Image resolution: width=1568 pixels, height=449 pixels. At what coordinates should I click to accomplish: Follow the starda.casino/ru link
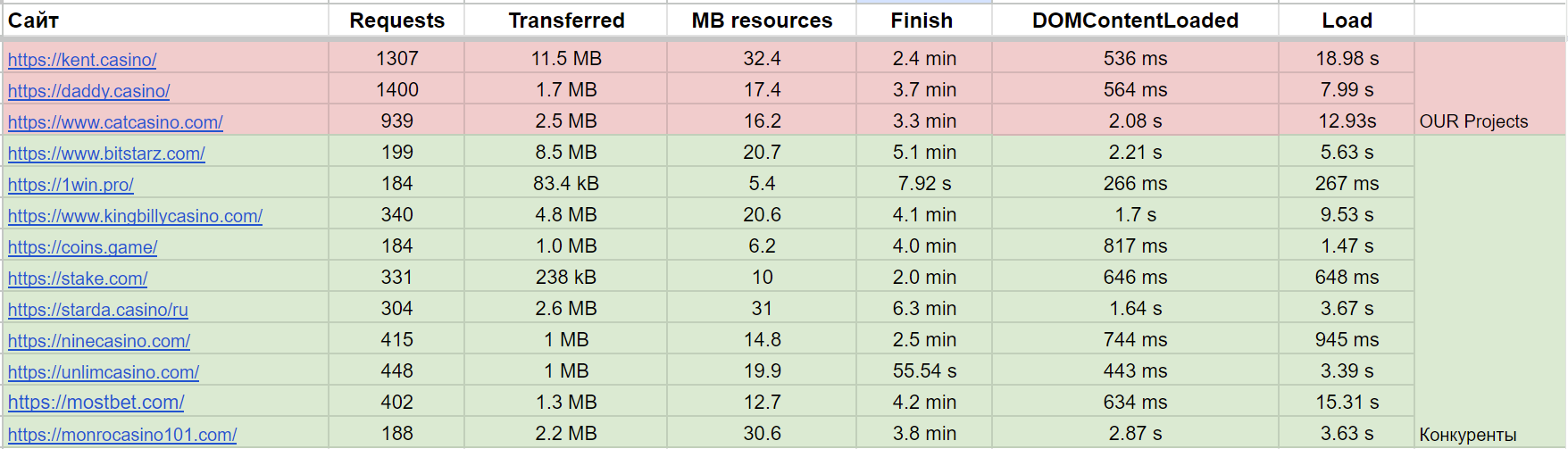coord(98,310)
